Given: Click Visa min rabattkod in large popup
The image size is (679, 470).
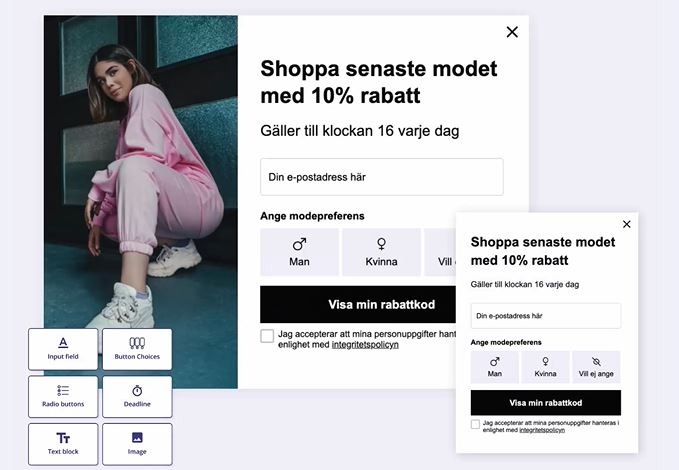Looking at the screenshot, I should click(358, 304).
